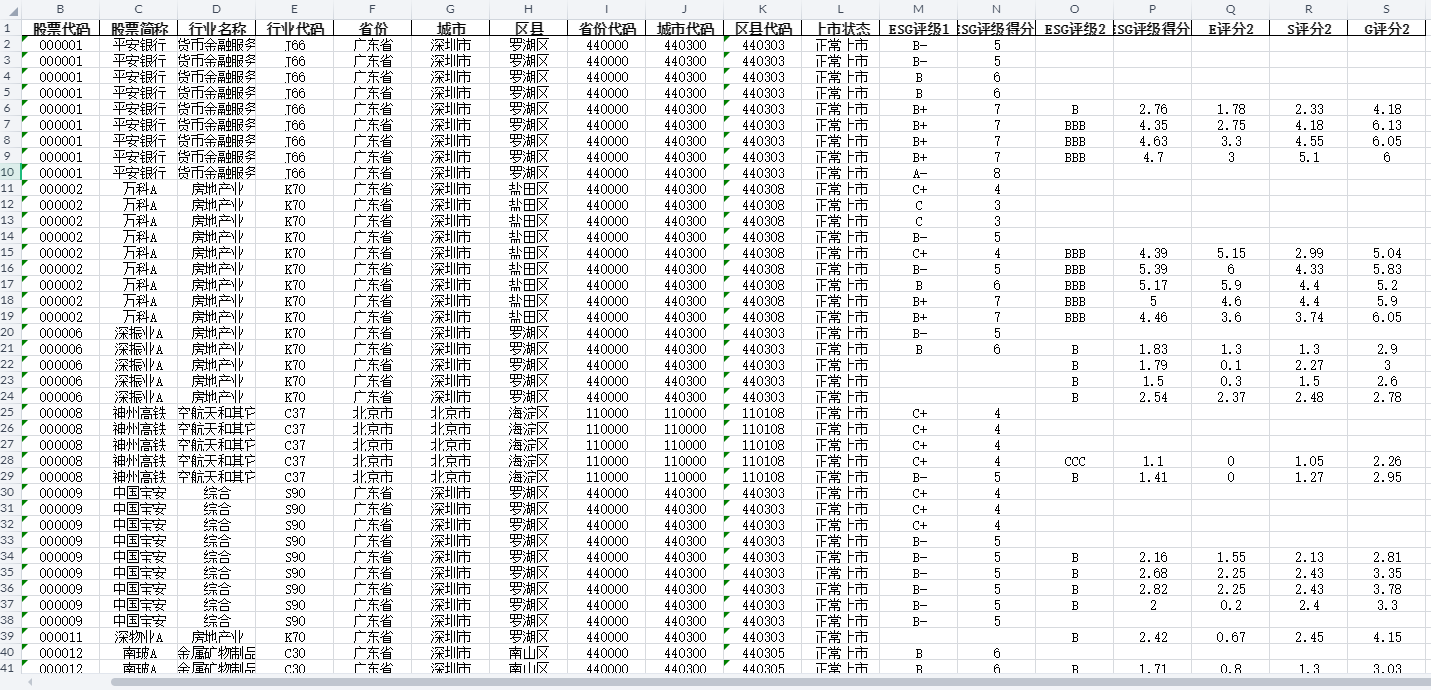This screenshot has width=1431, height=690.
Task: Select the cell containing 2.76
Action: click(x=1153, y=109)
